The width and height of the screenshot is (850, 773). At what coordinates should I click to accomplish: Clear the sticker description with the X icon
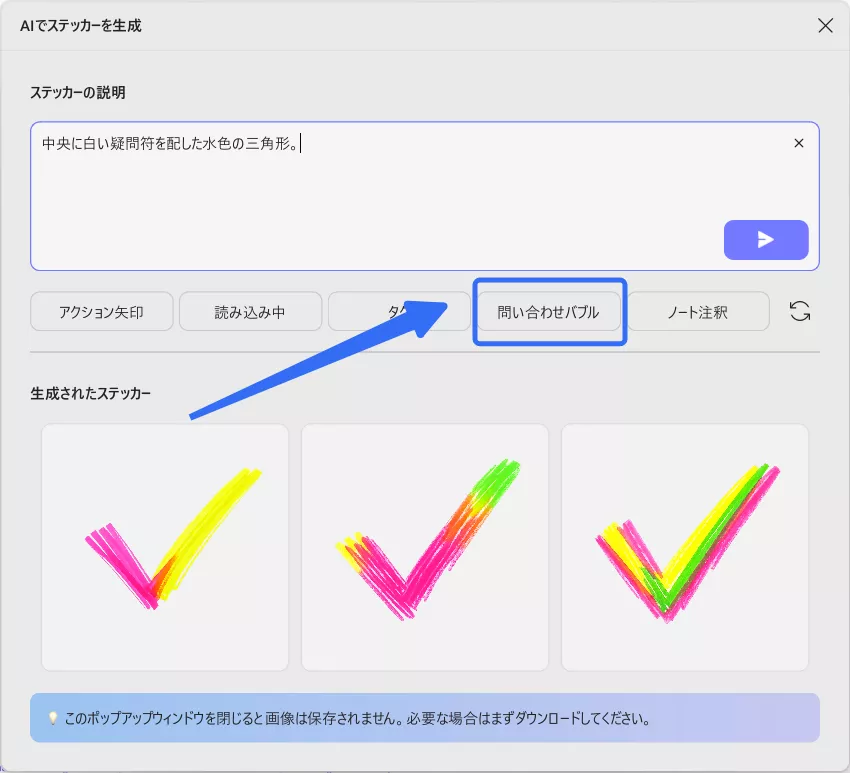[798, 143]
